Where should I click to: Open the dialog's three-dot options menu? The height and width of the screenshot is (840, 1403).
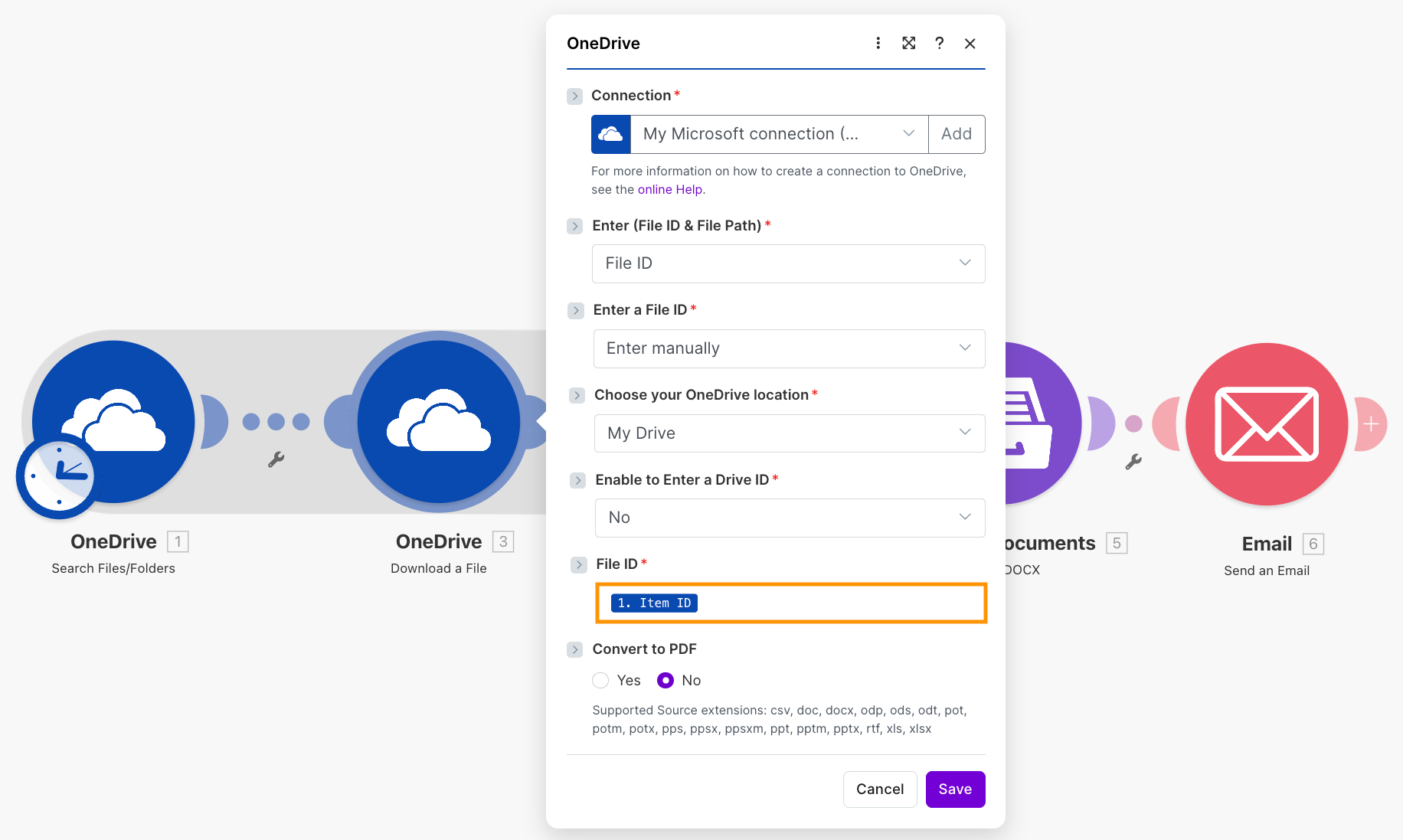pyautogui.click(x=878, y=43)
